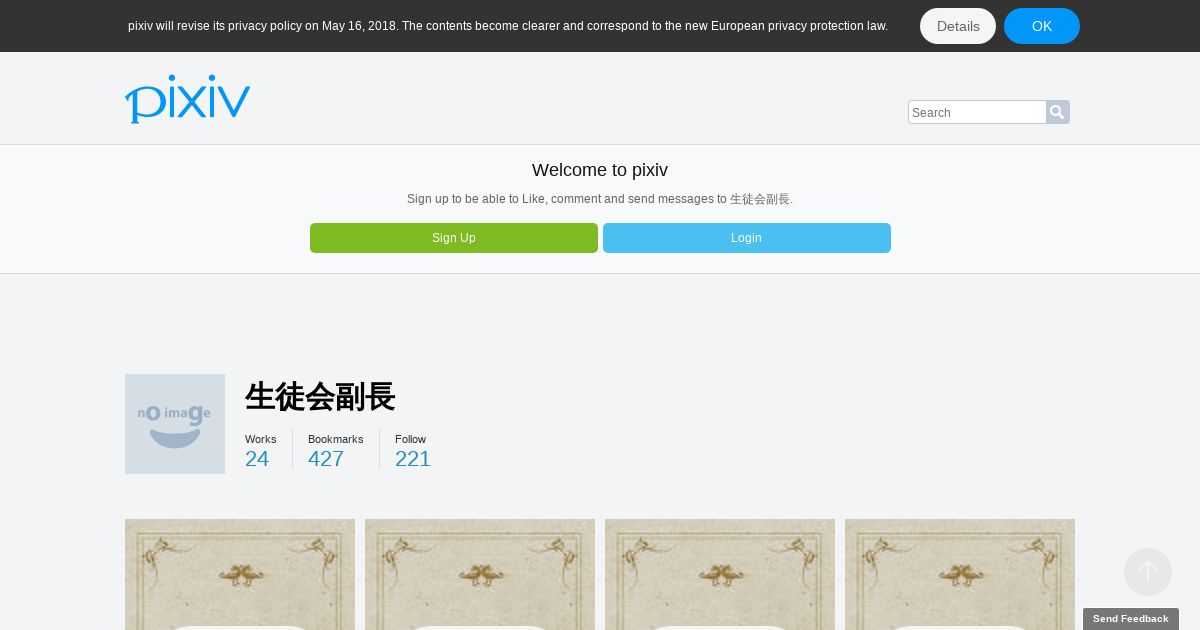Open the first artwork thumbnail
Screen dimensions: 1200x630
coord(240,574)
